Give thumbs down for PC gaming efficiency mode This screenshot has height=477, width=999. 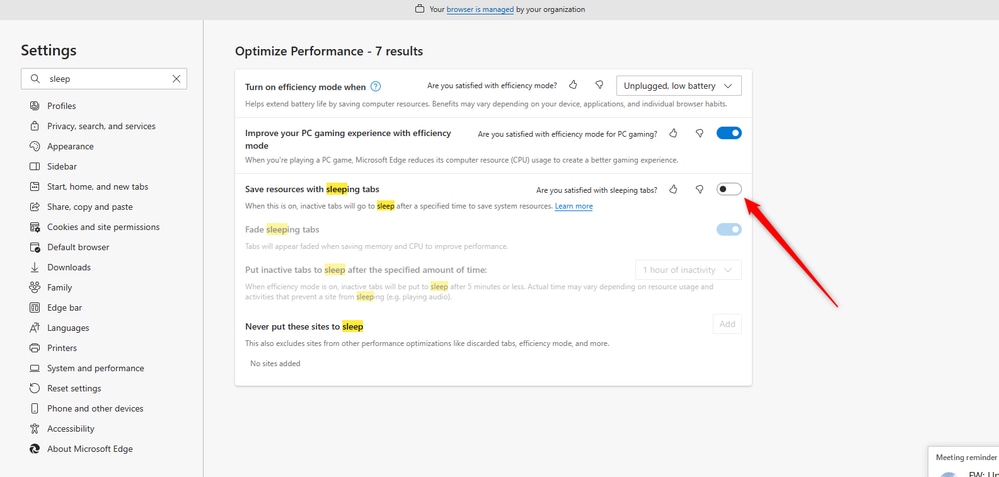pyautogui.click(x=699, y=133)
